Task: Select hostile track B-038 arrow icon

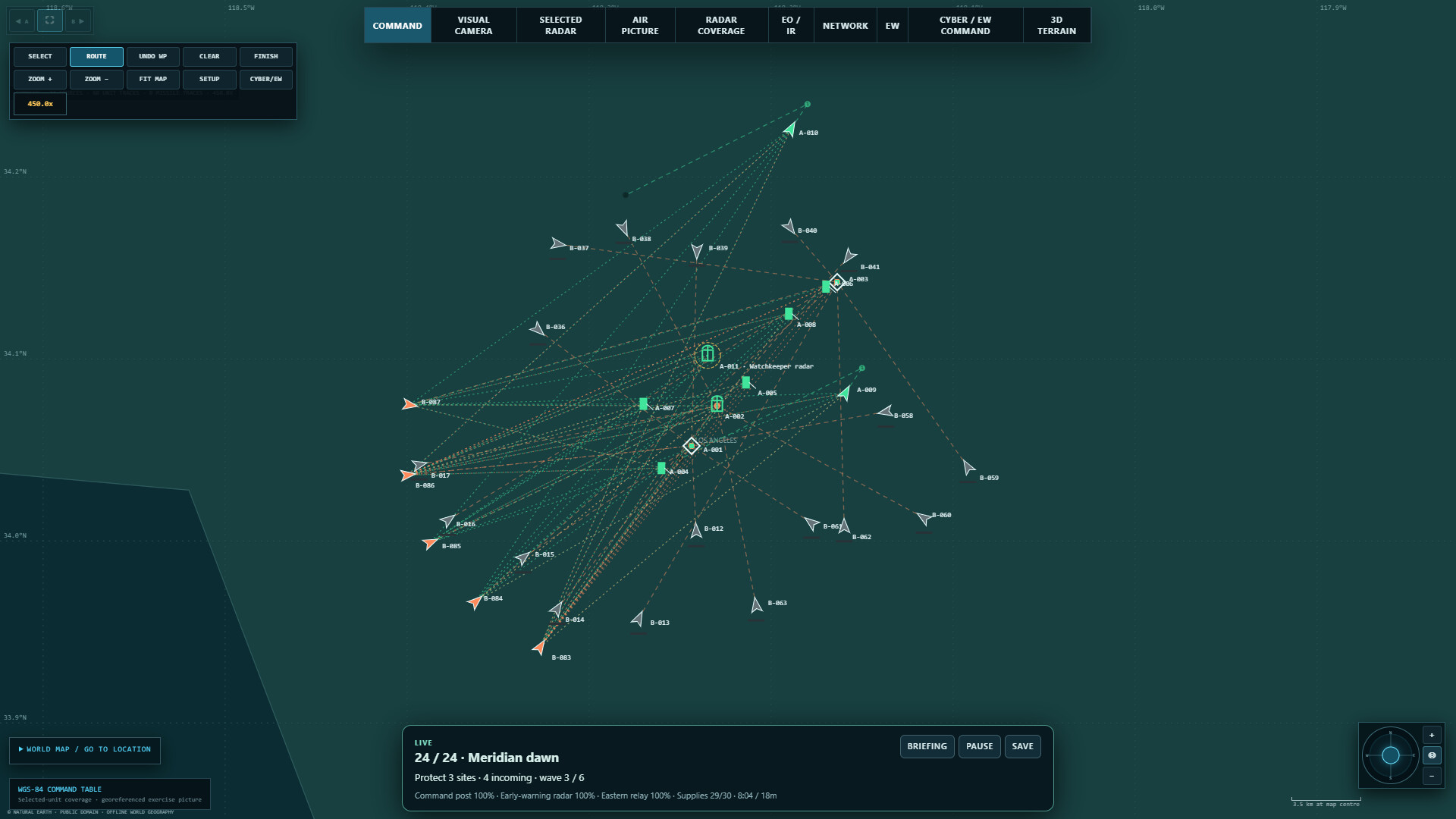Action: click(623, 227)
